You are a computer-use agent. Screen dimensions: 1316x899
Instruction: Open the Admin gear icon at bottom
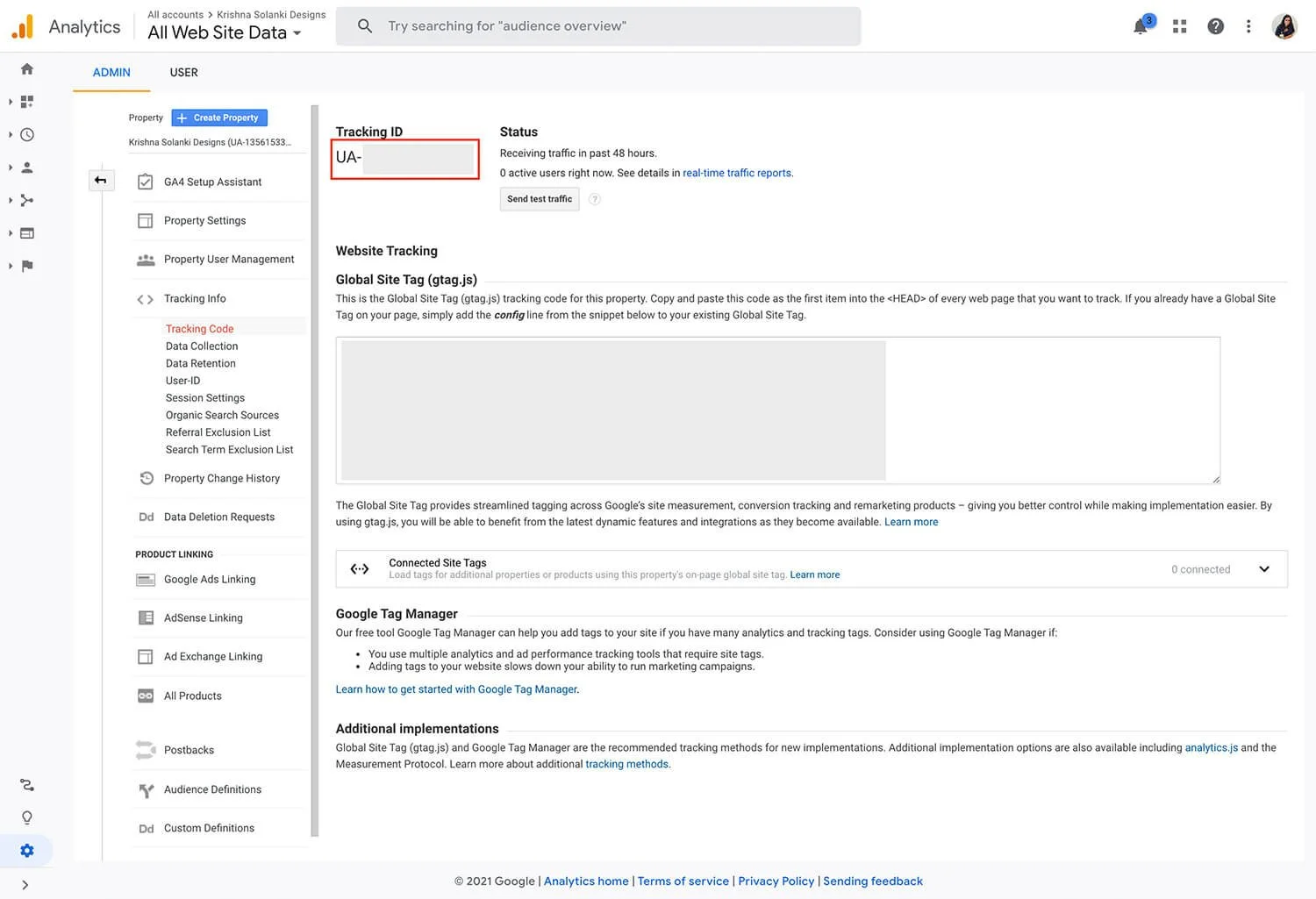26,850
